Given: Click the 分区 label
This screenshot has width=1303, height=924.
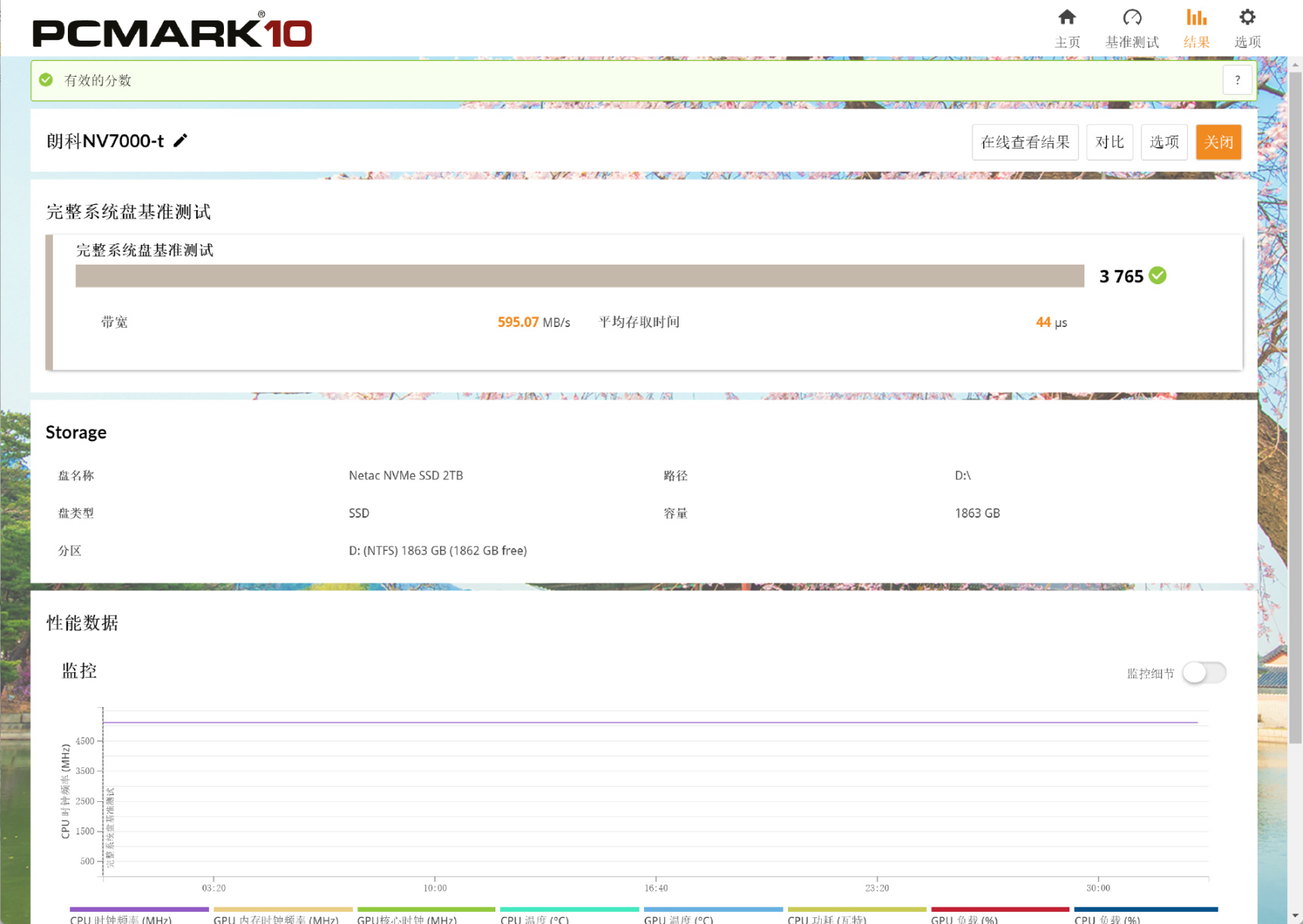Looking at the screenshot, I should click(x=70, y=551).
